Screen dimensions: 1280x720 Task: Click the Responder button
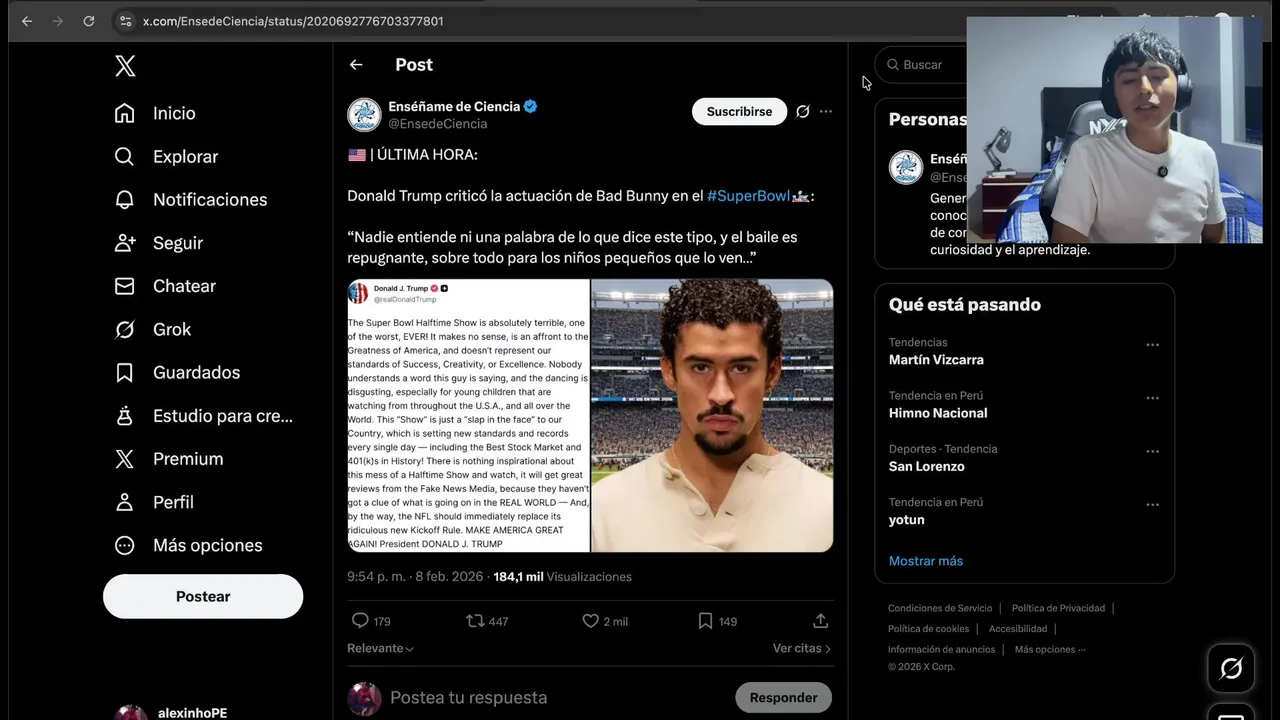coord(783,697)
